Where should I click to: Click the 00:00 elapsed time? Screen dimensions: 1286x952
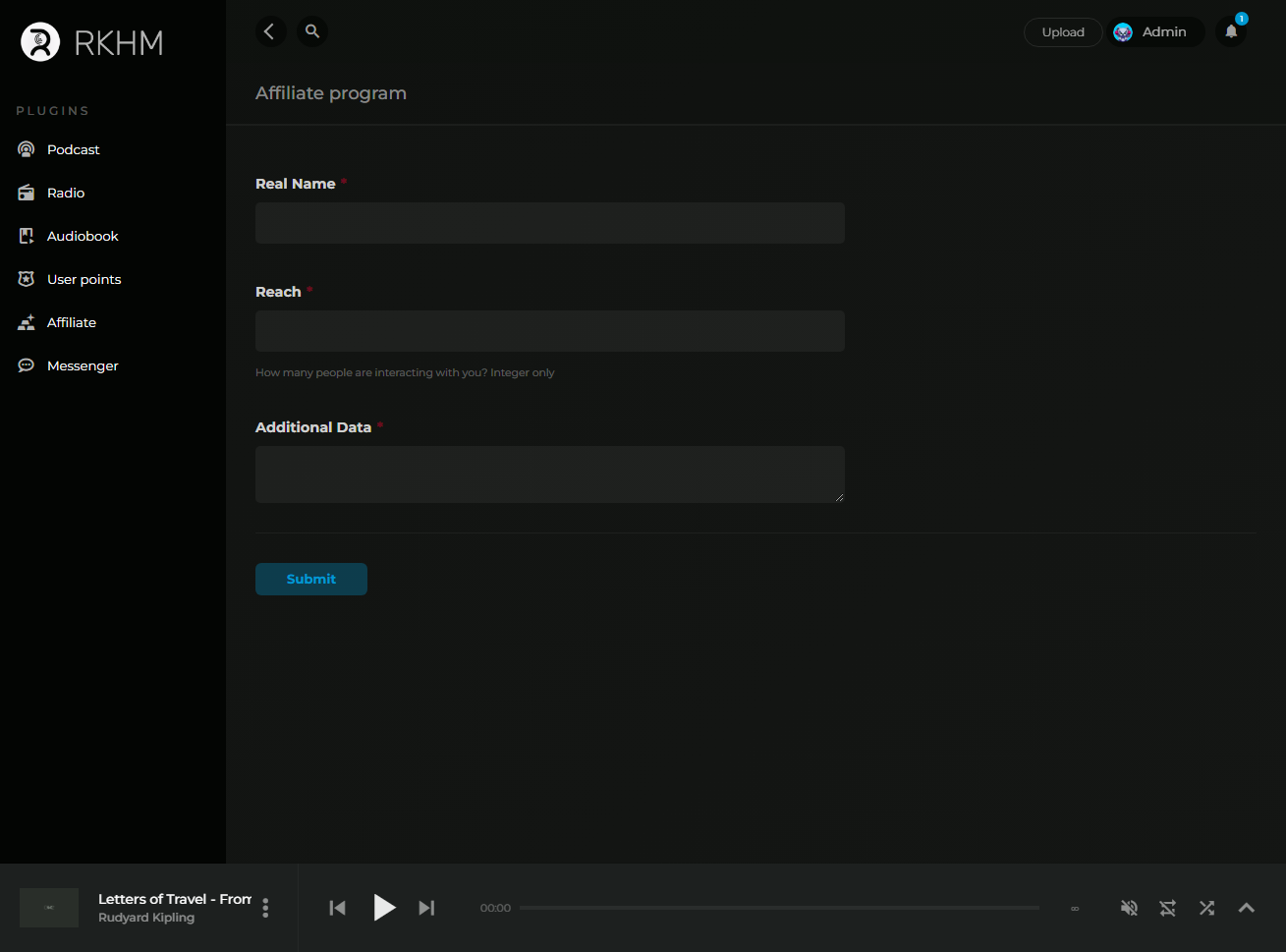coord(495,908)
